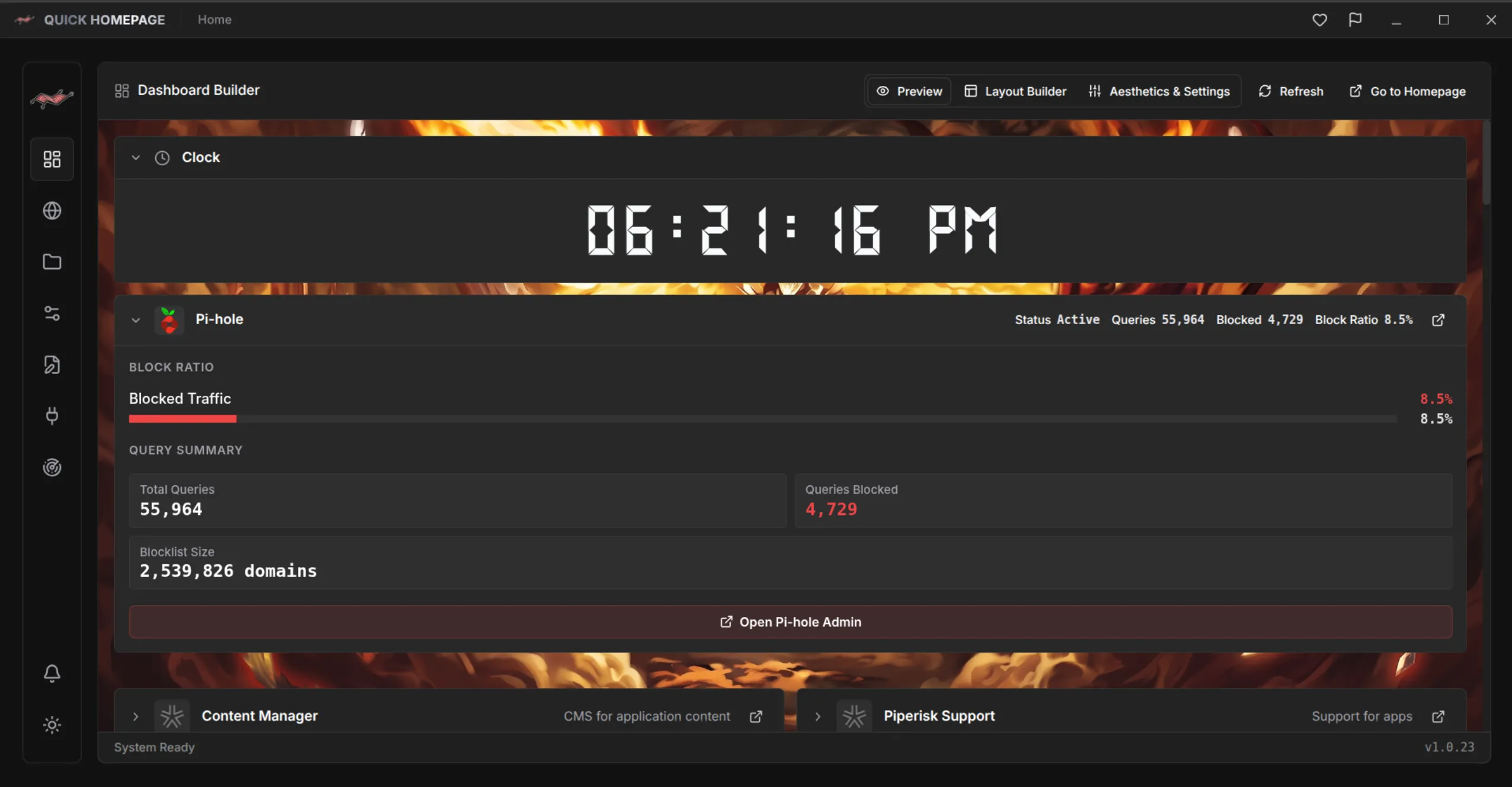Screen dimensions: 1512x787
Task: Collapse the Pi-hole widget
Action: pyautogui.click(x=136, y=320)
